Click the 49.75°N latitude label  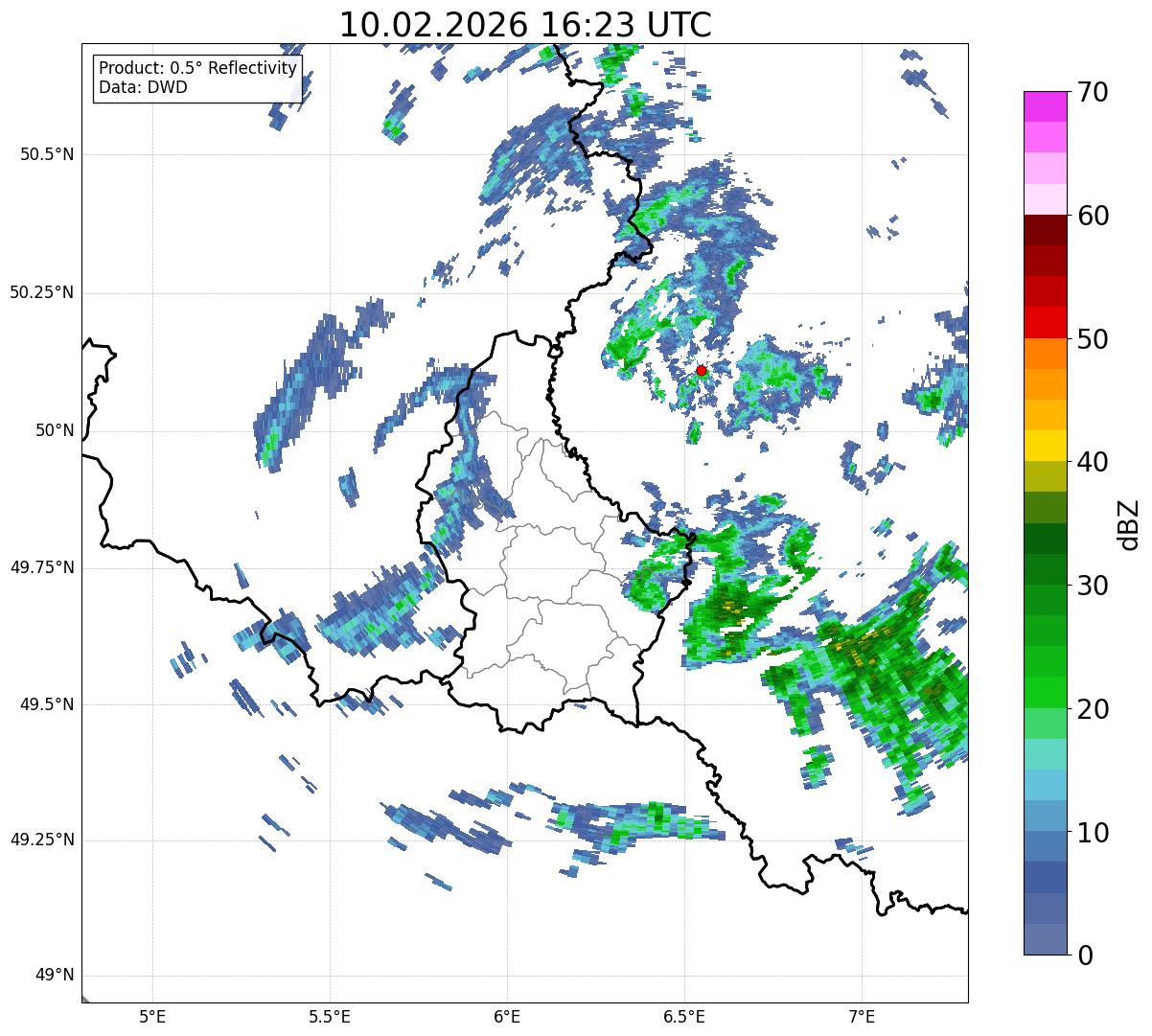point(42,567)
